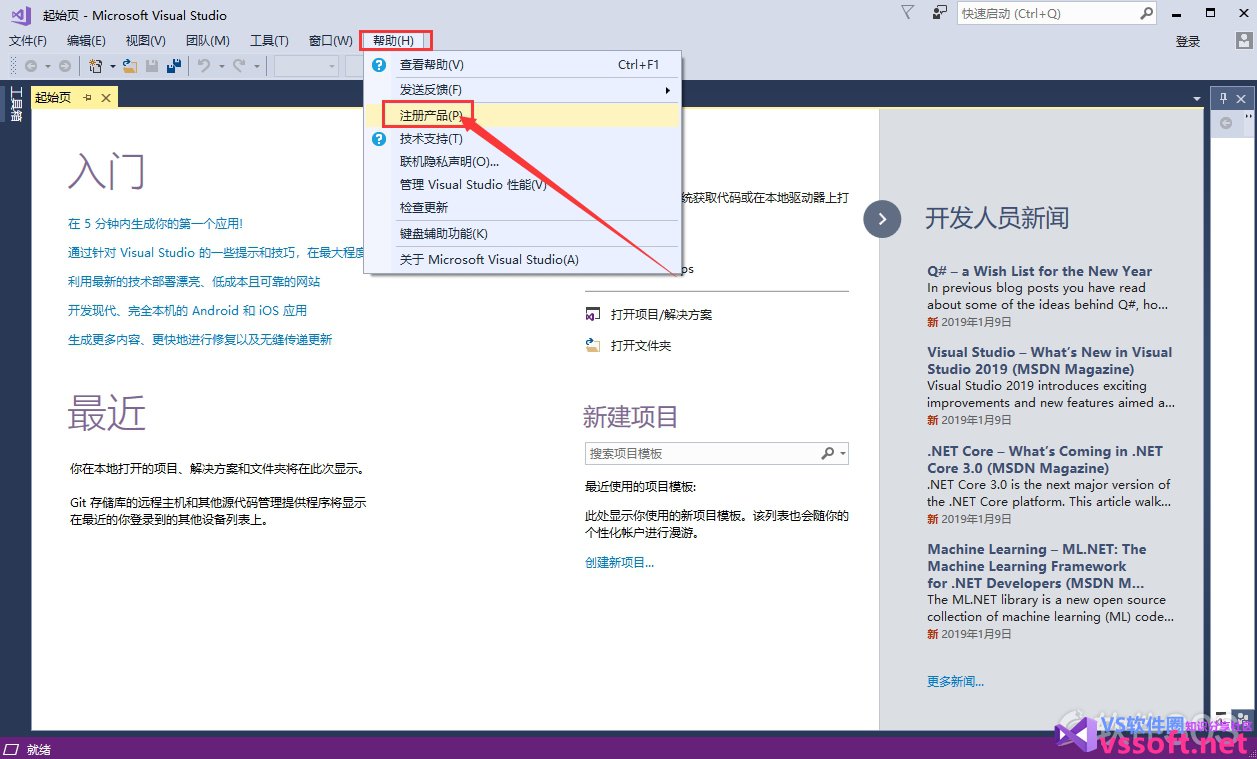Click the magnifier icon in 快速启动 box
The height and width of the screenshot is (759, 1257).
(1146, 14)
